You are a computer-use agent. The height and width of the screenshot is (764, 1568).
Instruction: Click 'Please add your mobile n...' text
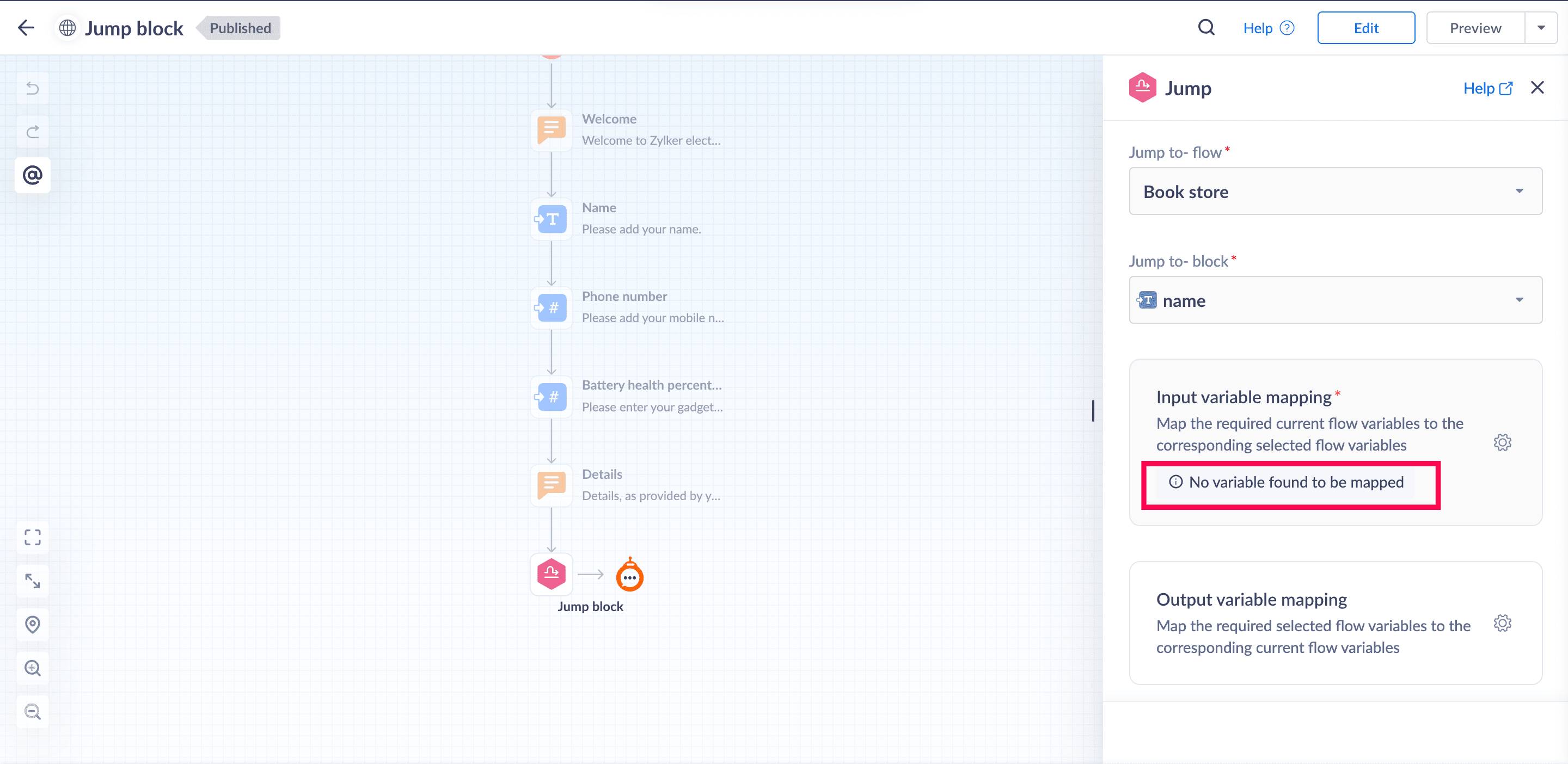[x=653, y=318]
